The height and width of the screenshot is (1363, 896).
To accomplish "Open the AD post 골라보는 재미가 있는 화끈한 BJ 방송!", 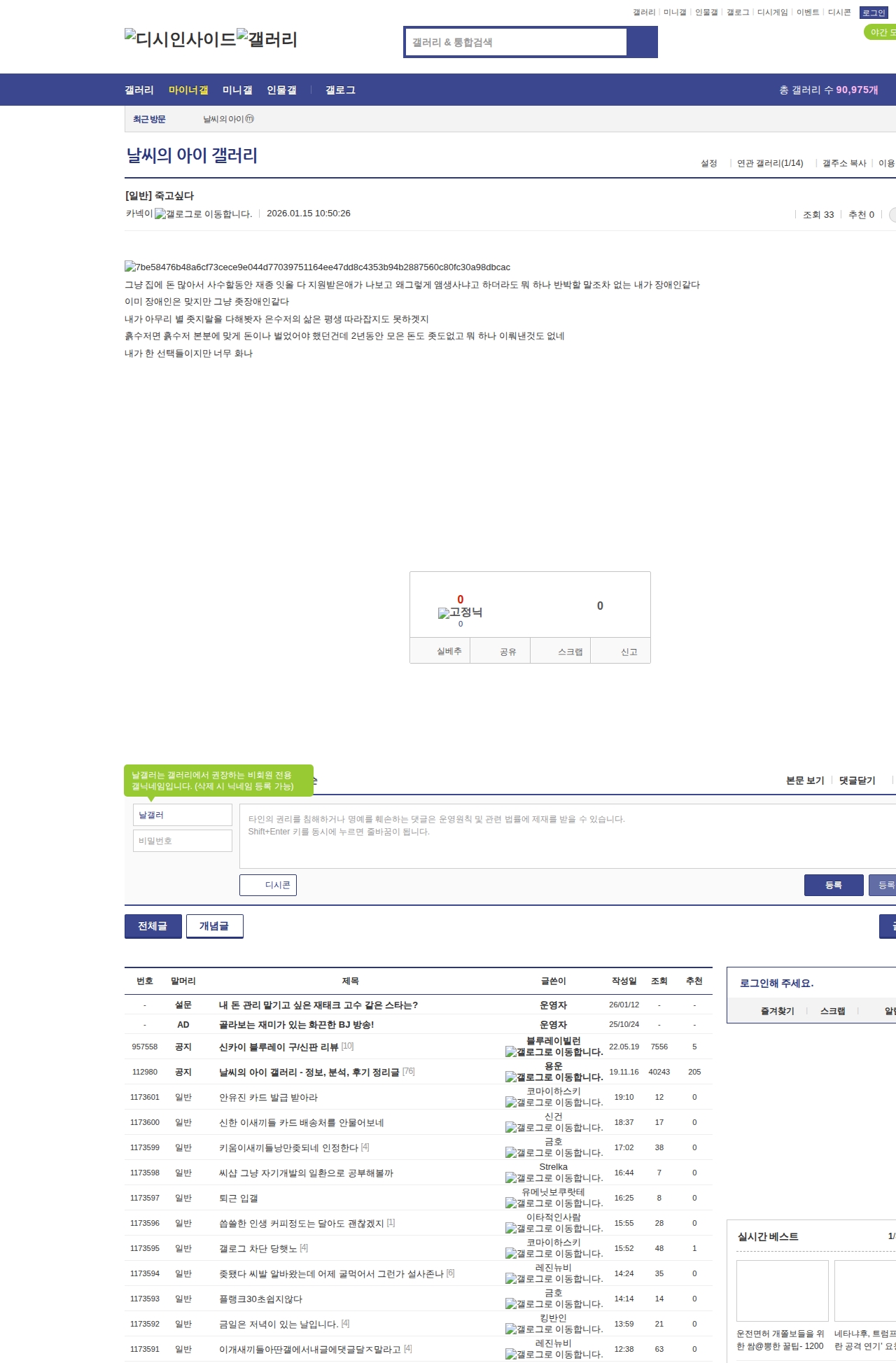I will (297, 1024).
